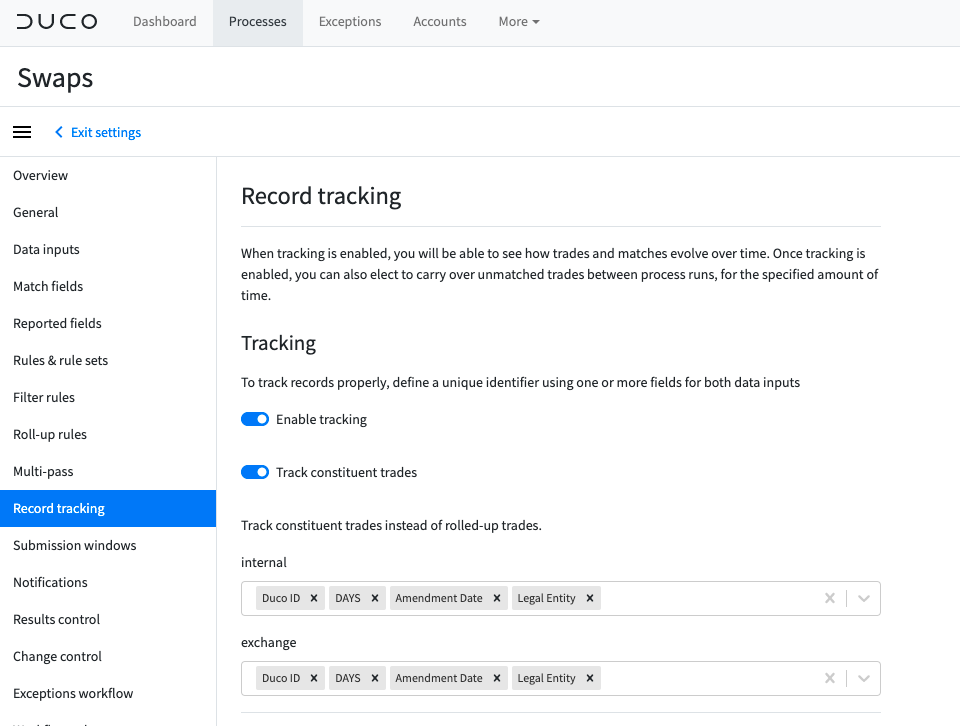Remove Legal Entity tag from internal field

pyautogui.click(x=590, y=598)
